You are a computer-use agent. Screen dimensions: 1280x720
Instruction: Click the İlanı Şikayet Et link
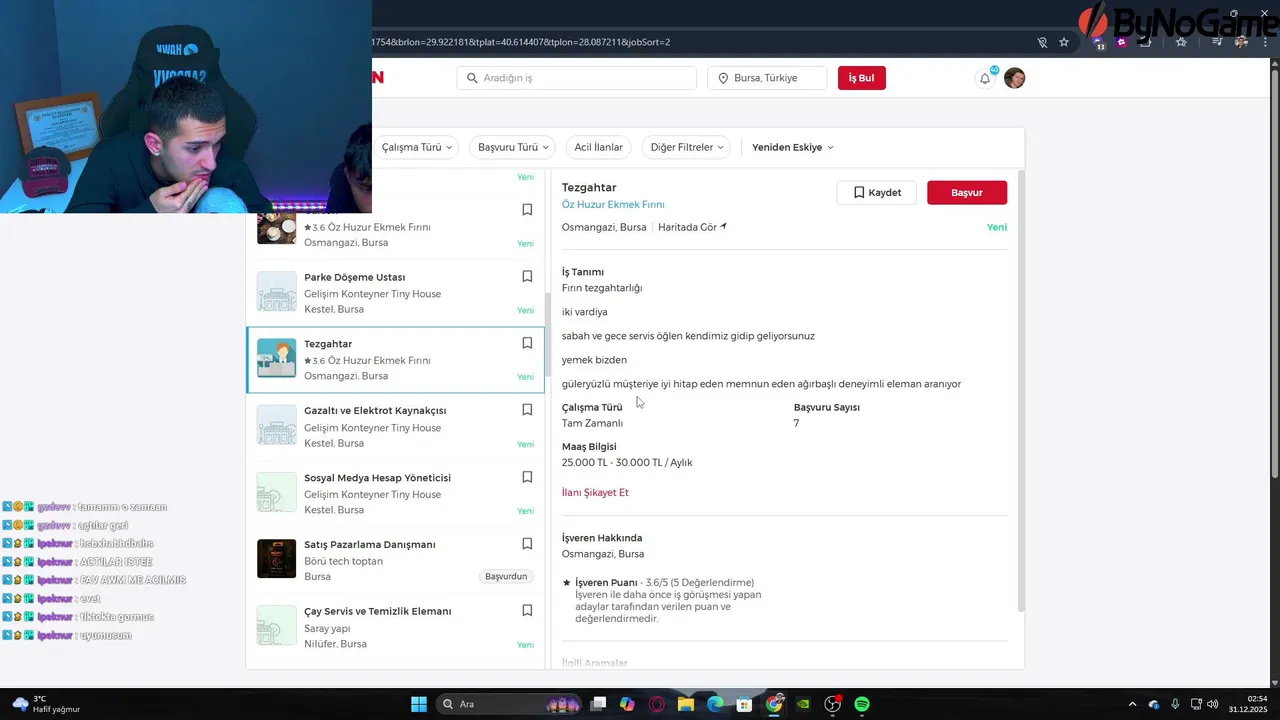(x=595, y=492)
